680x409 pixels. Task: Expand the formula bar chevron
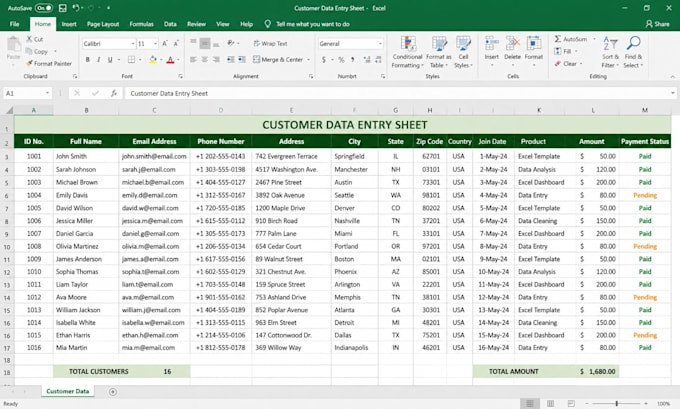[672, 93]
